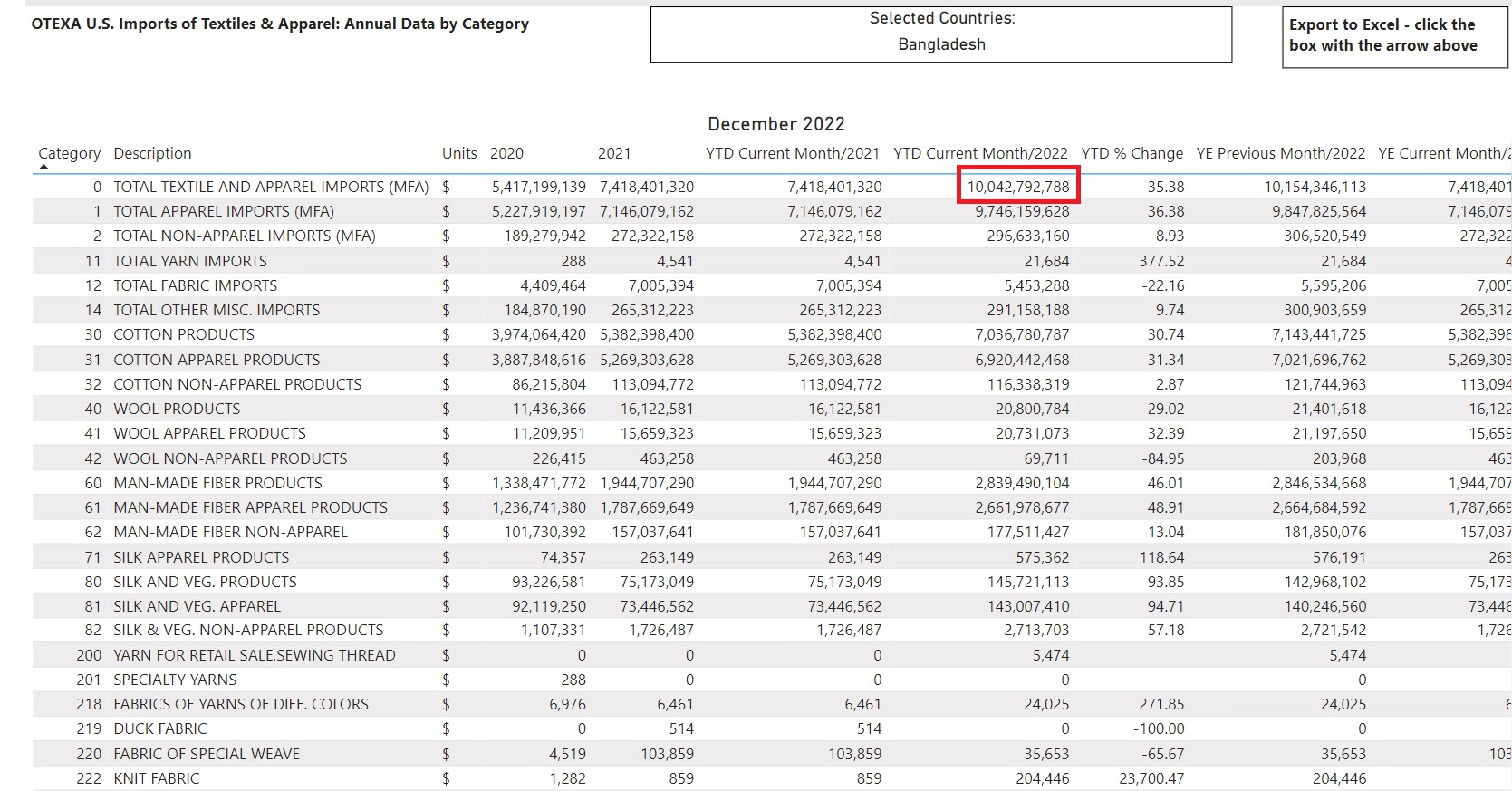
Task: Select MAN-MADE FIBER NON-APPAREL row label
Action: click(230, 532)
